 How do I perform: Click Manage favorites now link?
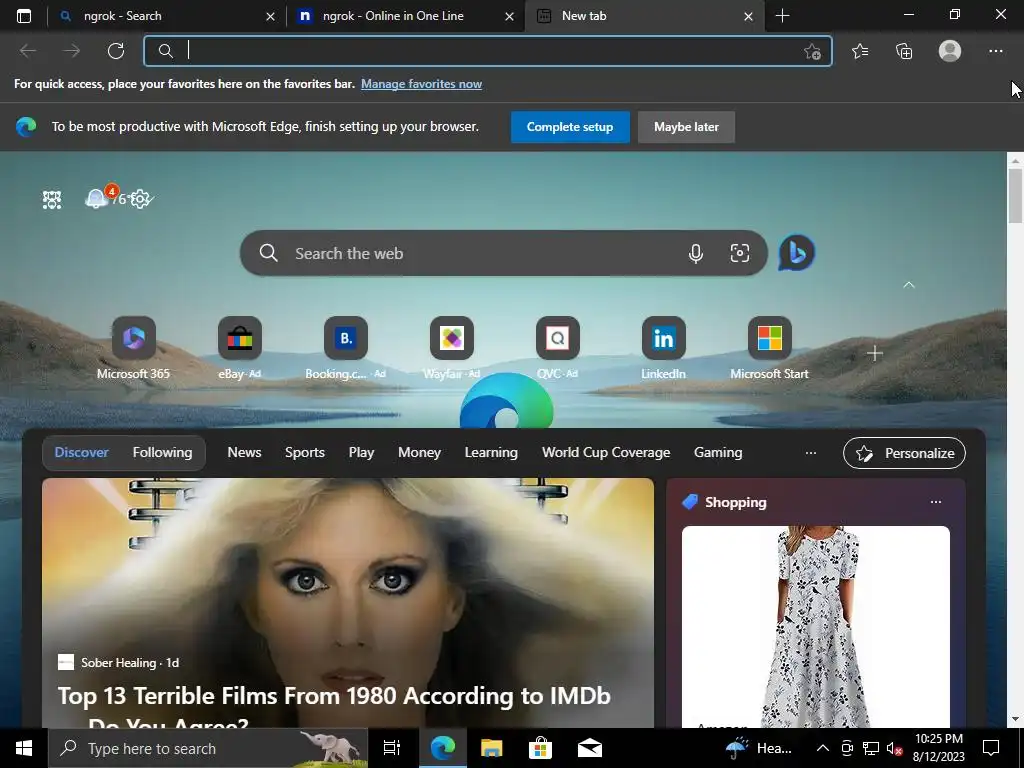pyautogui.click(x=421, y=84)
